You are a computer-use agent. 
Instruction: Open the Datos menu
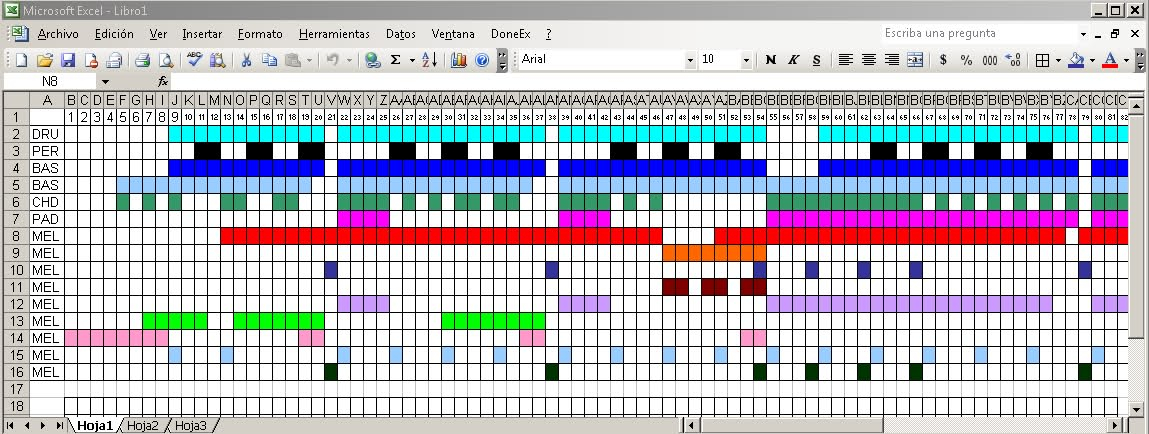coord(401,34)
